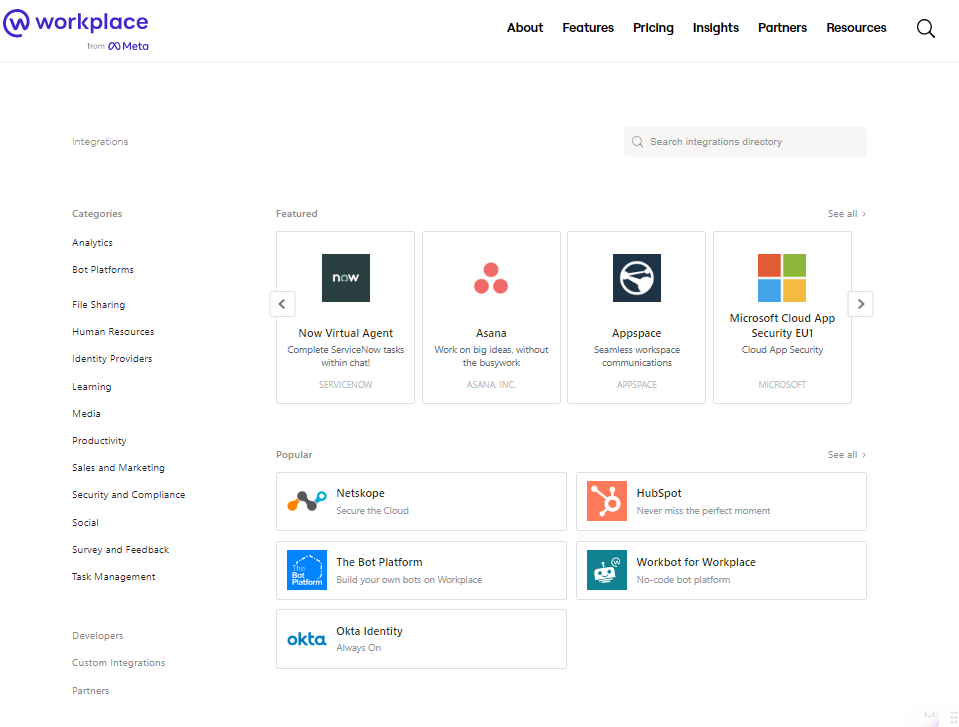This screenshot has width=959, height=727.
Task: Open Workbot for Workplace title
Action: click(x=696, y=562)
